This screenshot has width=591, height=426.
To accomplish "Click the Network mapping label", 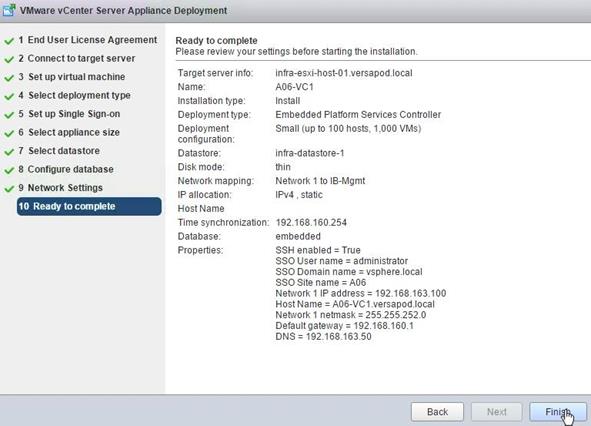I will coord(216,181).
